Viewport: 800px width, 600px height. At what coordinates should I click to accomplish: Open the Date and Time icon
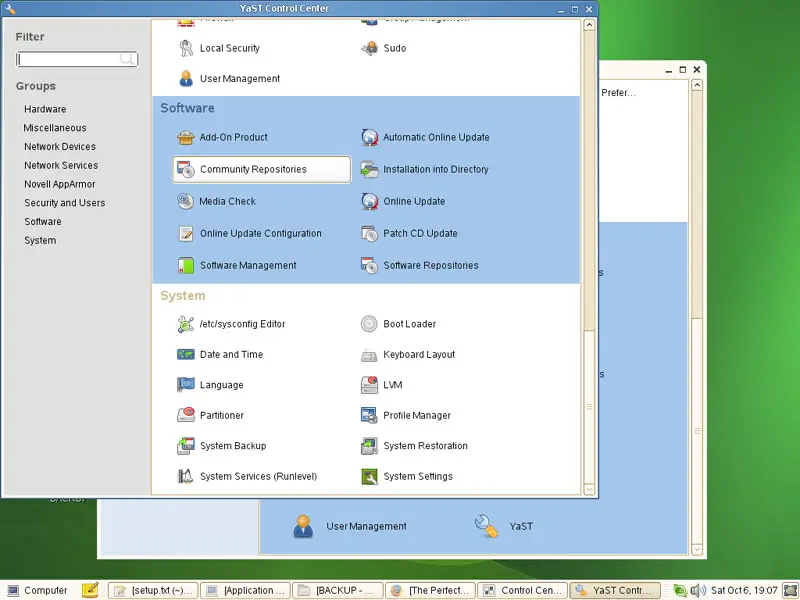[186, 355]
